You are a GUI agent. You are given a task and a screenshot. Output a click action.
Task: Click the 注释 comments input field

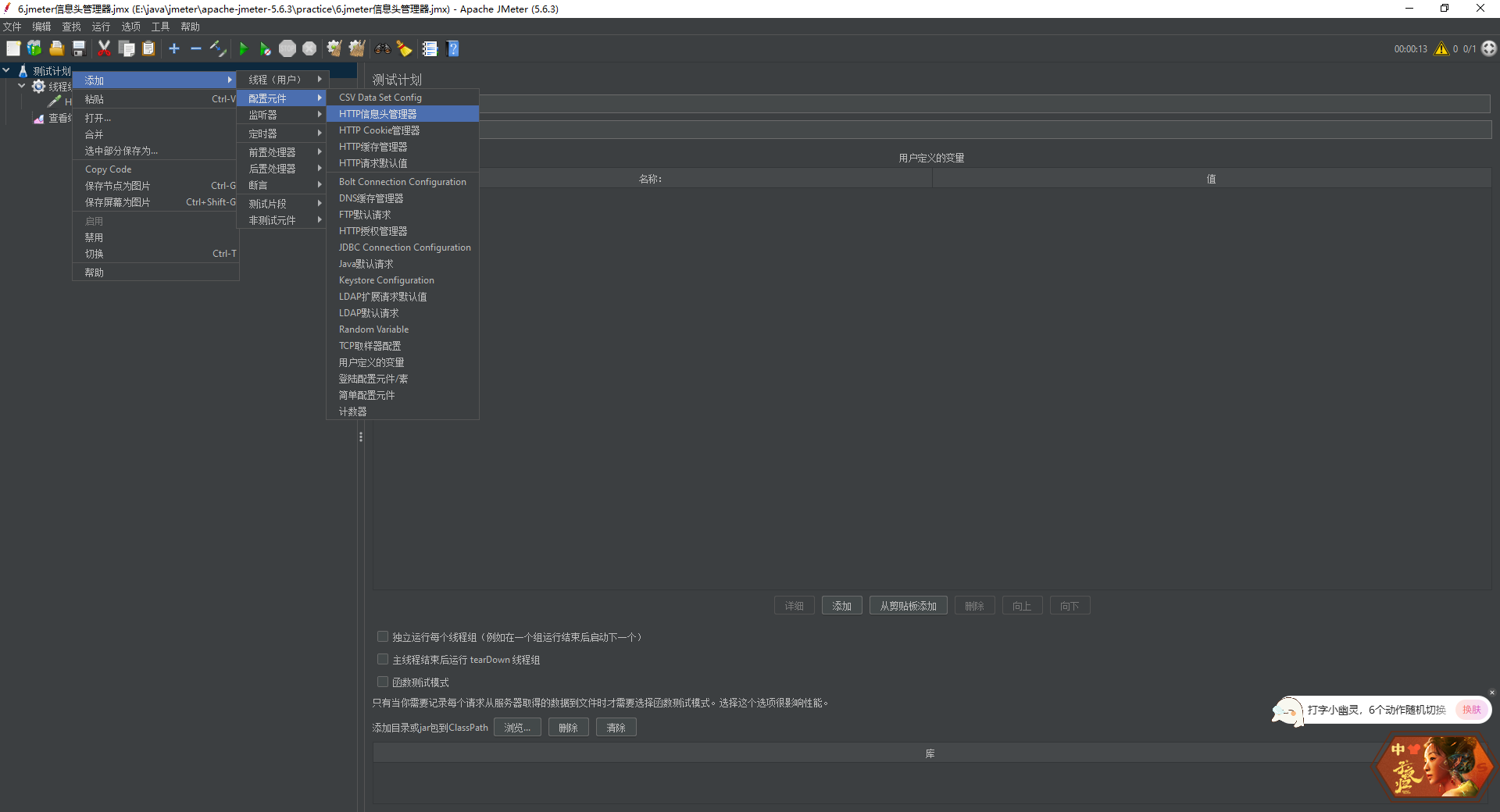[x=984, y=130]
